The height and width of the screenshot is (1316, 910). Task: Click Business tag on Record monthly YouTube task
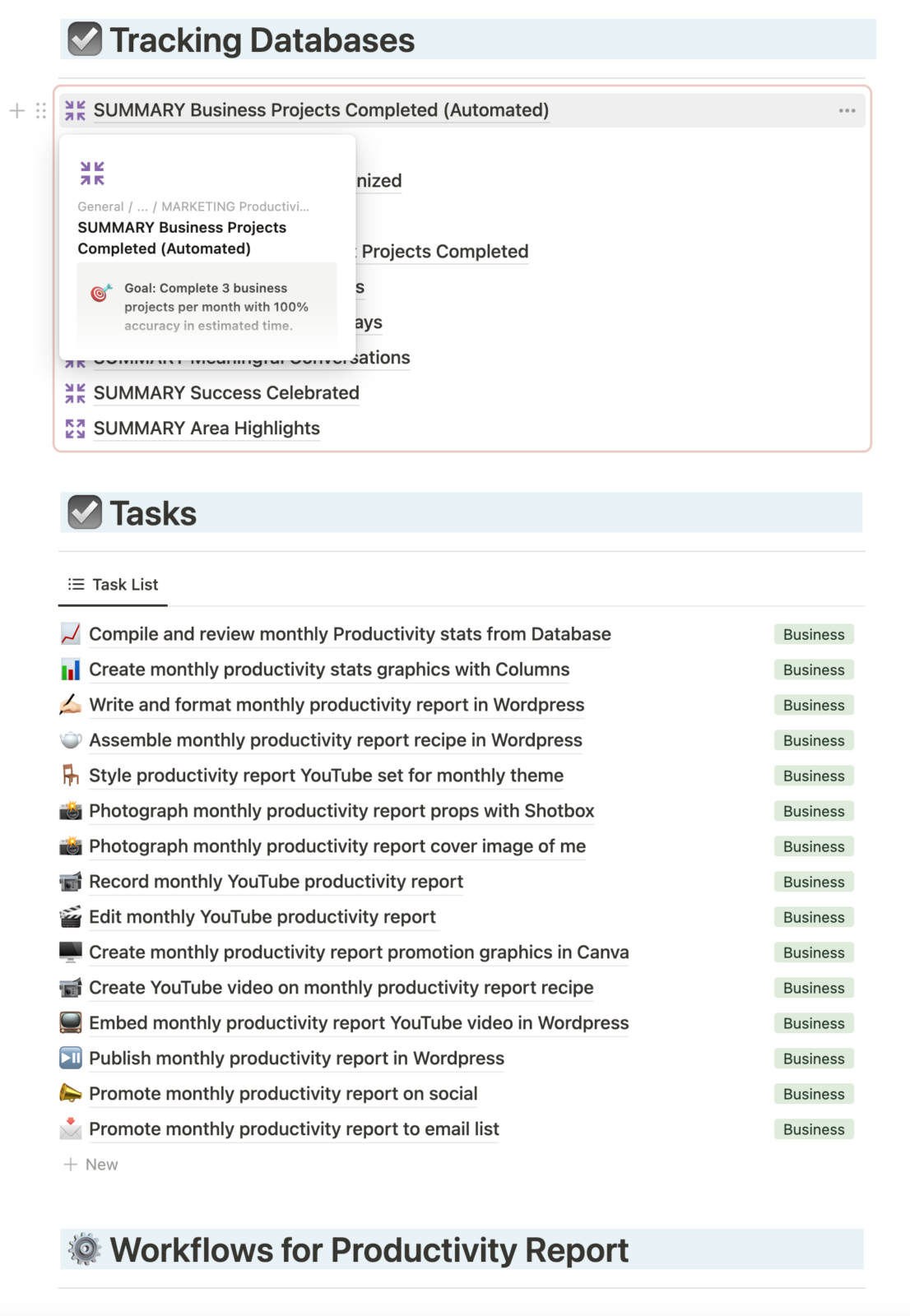(813, 882)
